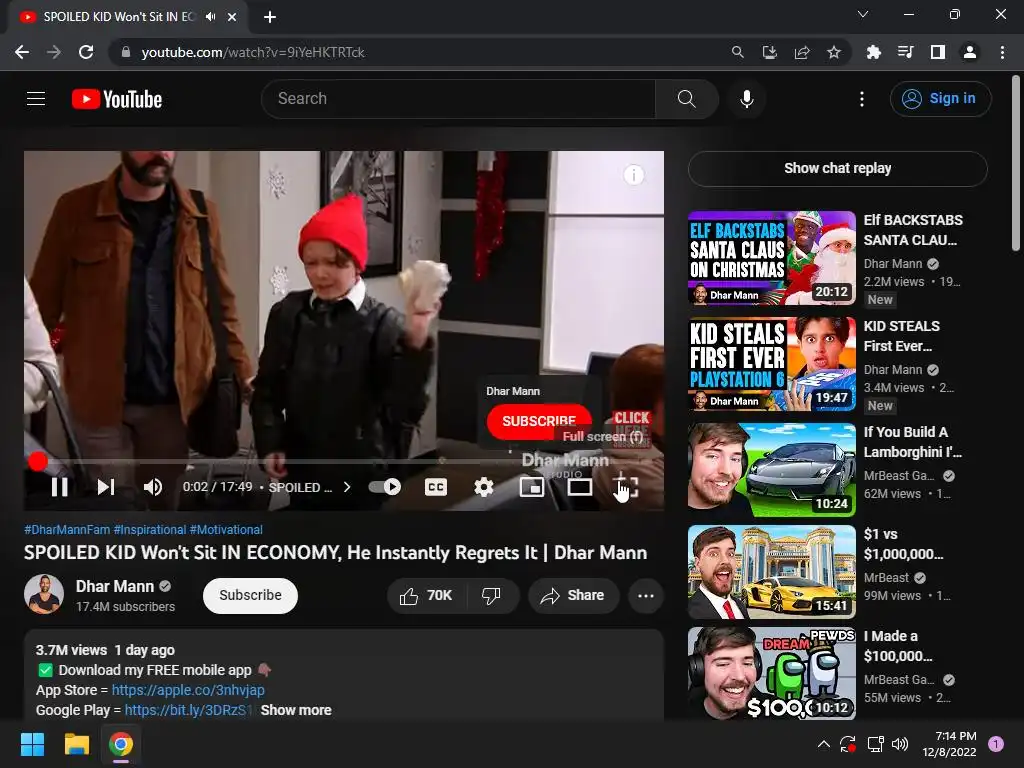The width and height of the screenshot is (1024, 768).
Task: Expand the chapter title chevron
Action: coord(347,487)
